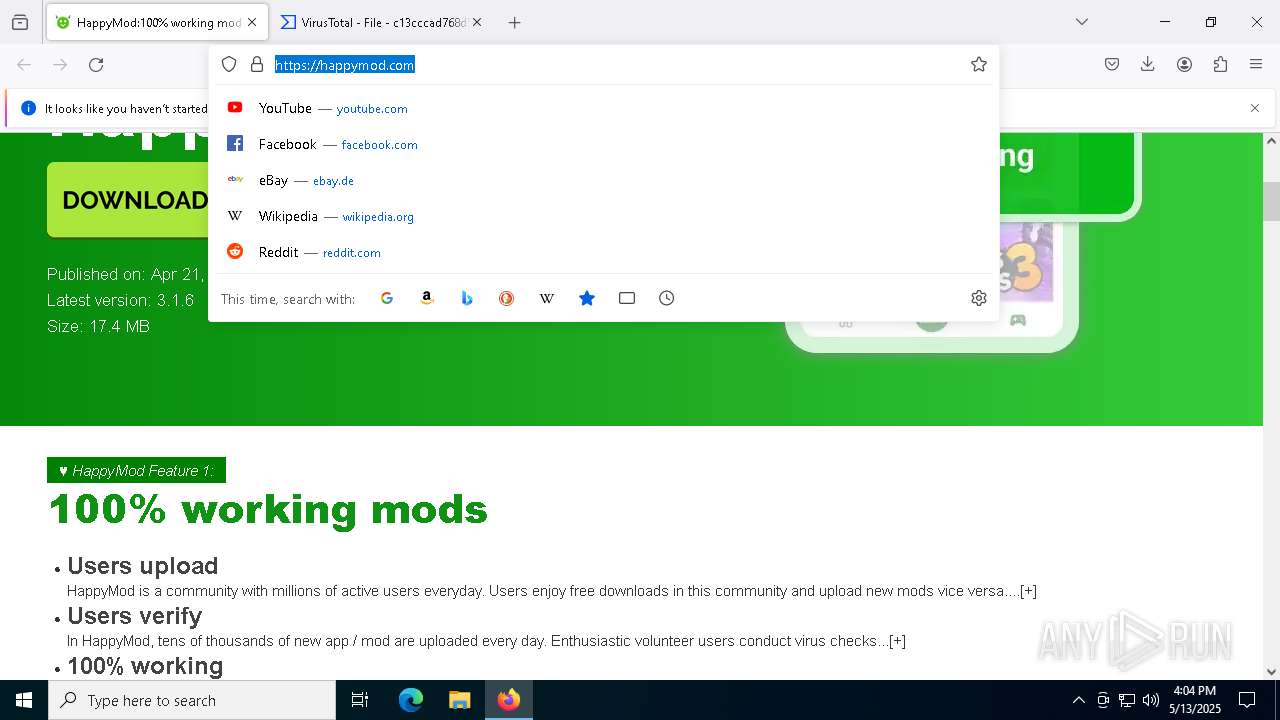Select YouTube suggestion
This screenshot has width=1280, height=720.
603,108
